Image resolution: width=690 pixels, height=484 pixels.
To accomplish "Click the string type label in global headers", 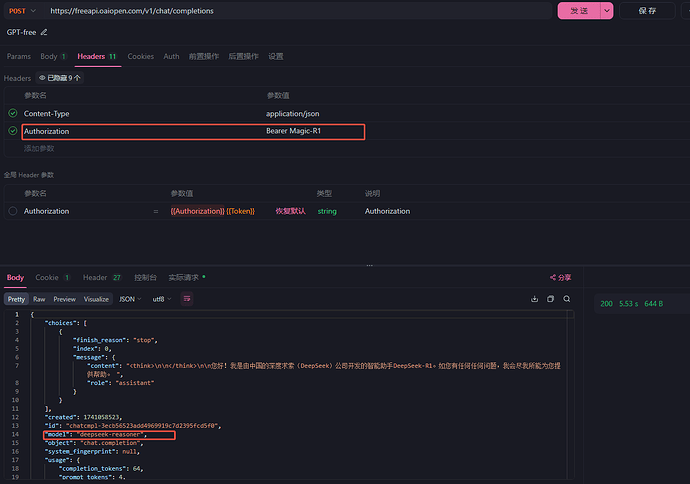I will click(x=327, y=211).
